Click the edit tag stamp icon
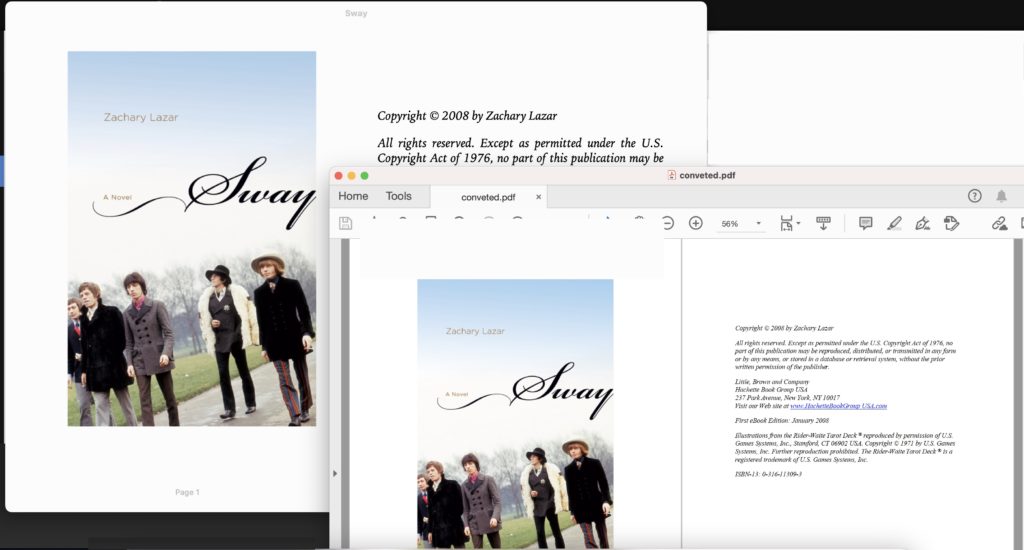The height and width of the screenshot is (550, 1024). [952, 223]
